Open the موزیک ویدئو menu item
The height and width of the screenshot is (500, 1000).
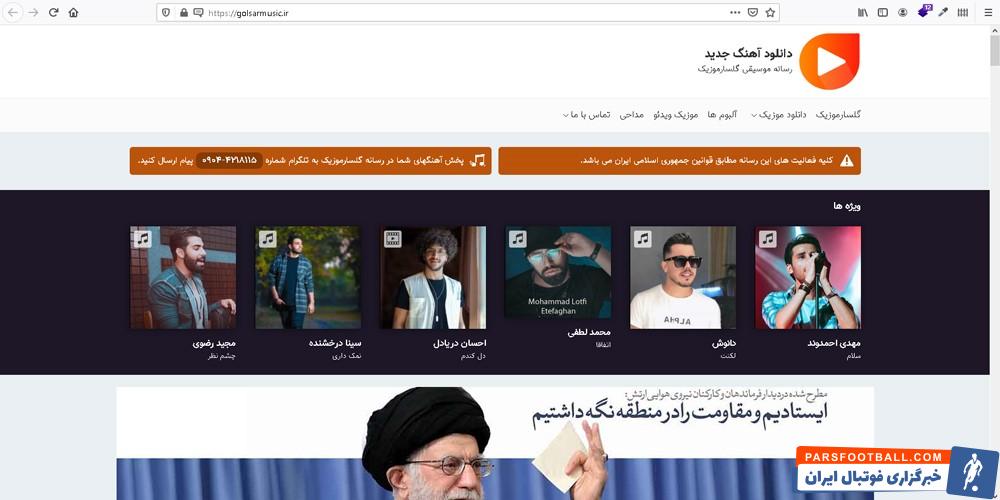[676, 115]
